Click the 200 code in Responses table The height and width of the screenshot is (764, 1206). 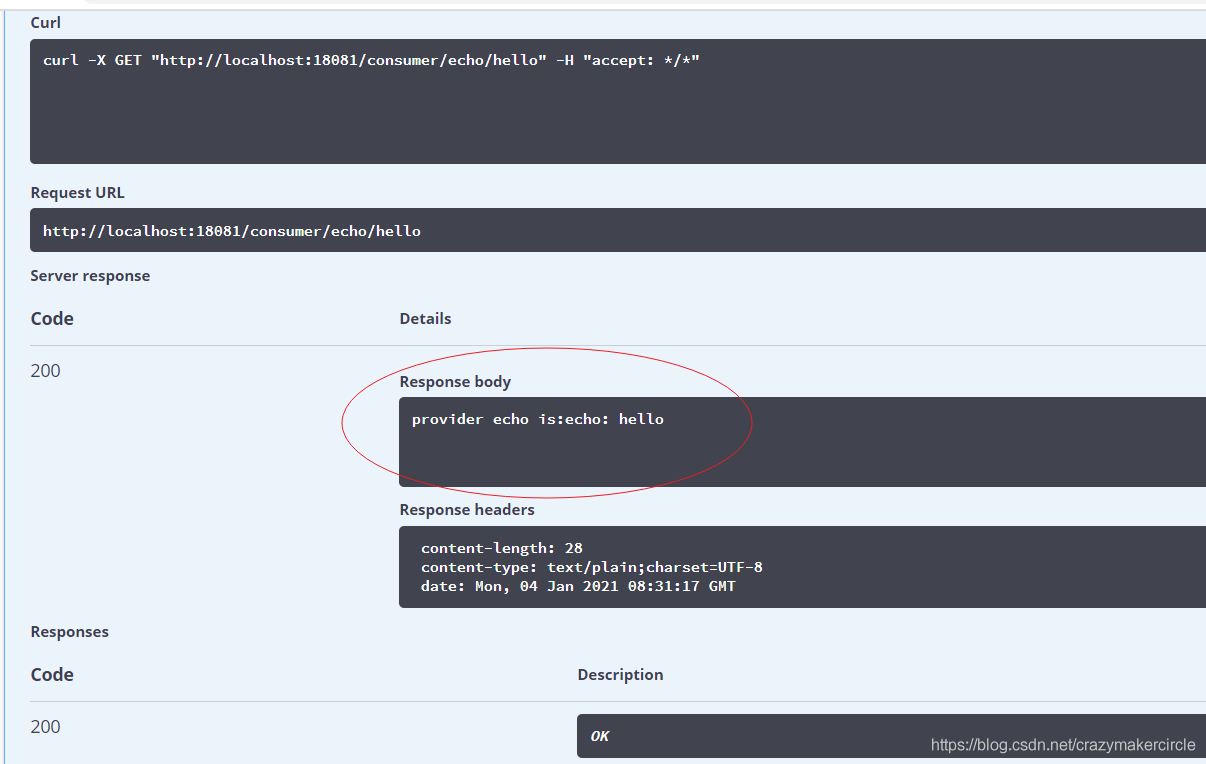click(x=46, y=727)
